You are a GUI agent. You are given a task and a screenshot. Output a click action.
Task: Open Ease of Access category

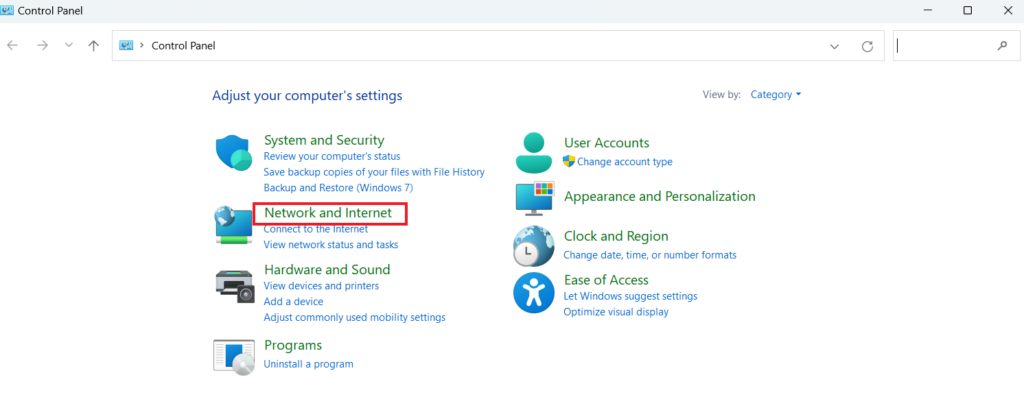(606, 279)
